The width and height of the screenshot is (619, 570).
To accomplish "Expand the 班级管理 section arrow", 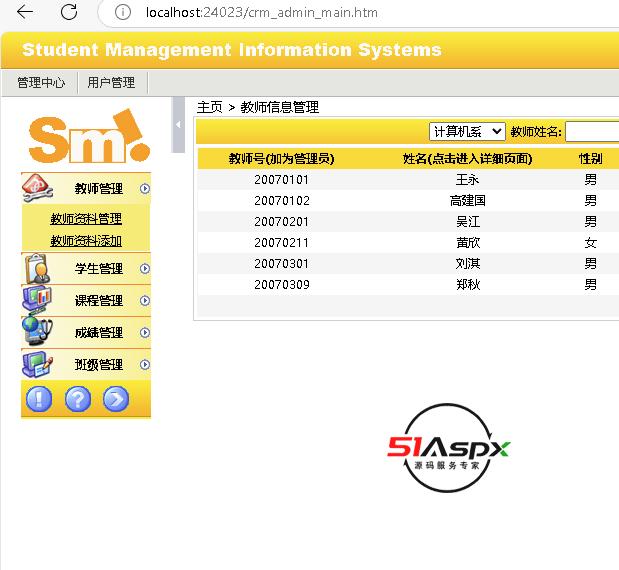I will 145,364.
